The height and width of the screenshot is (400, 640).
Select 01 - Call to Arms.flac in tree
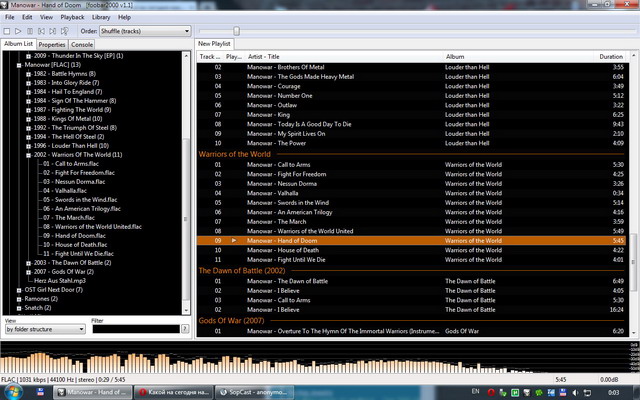71,164
